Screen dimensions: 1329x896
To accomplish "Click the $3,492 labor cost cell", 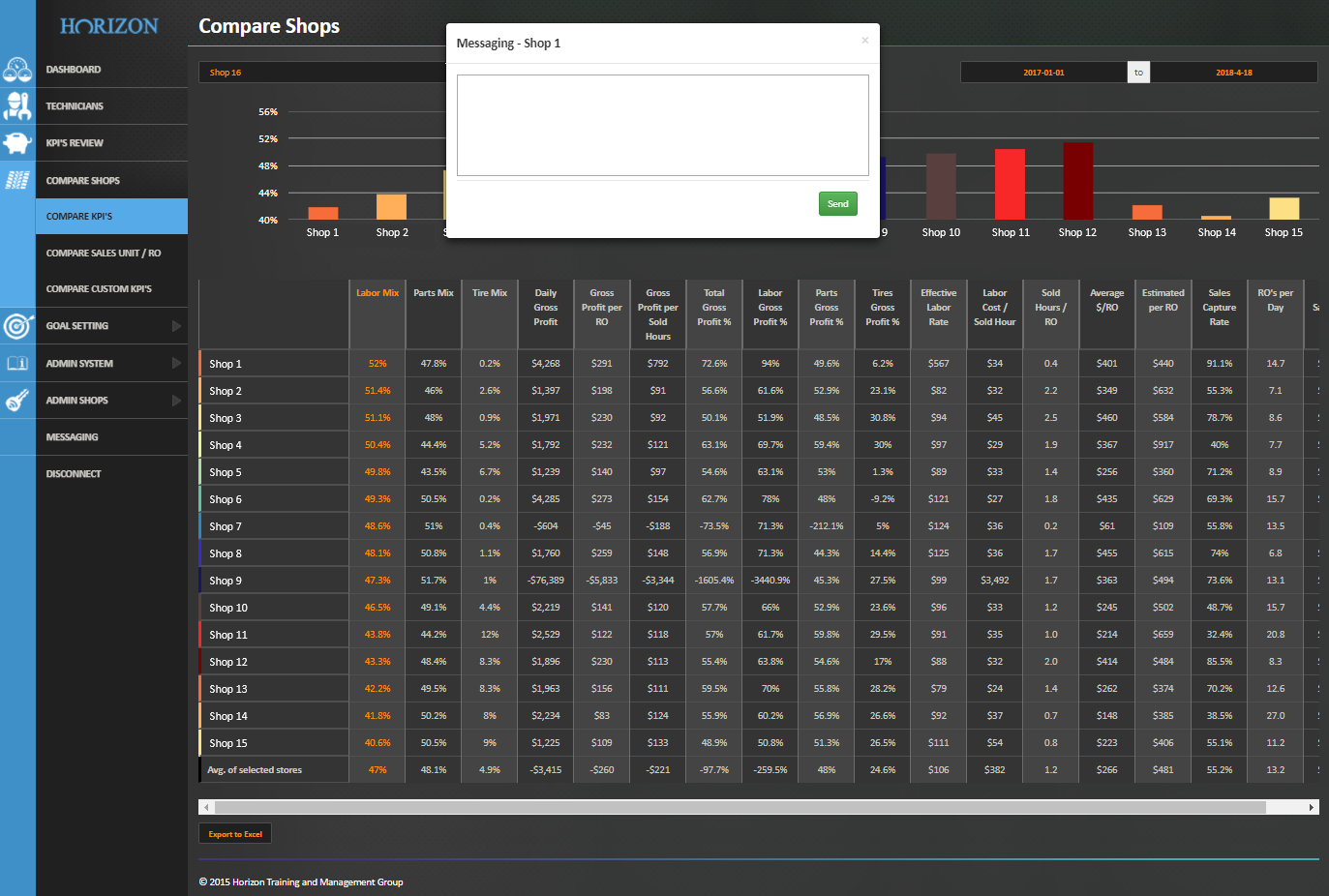I will tap(995, 581).
